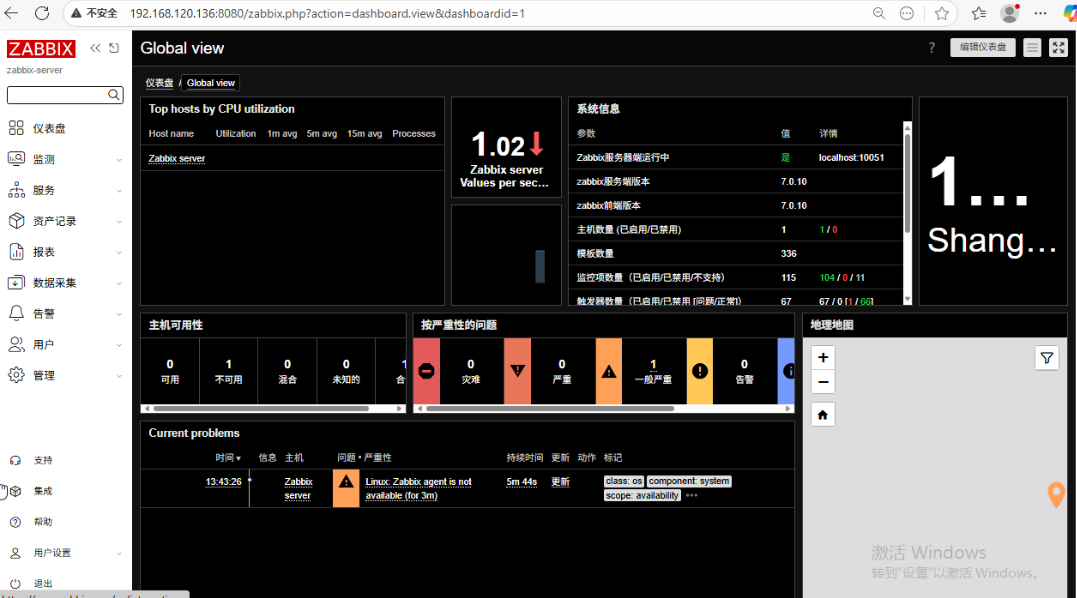Viewport: 1077px width, 598px height.
Task: Open the Zabbix server host link
Action: [x=176, y=158]
